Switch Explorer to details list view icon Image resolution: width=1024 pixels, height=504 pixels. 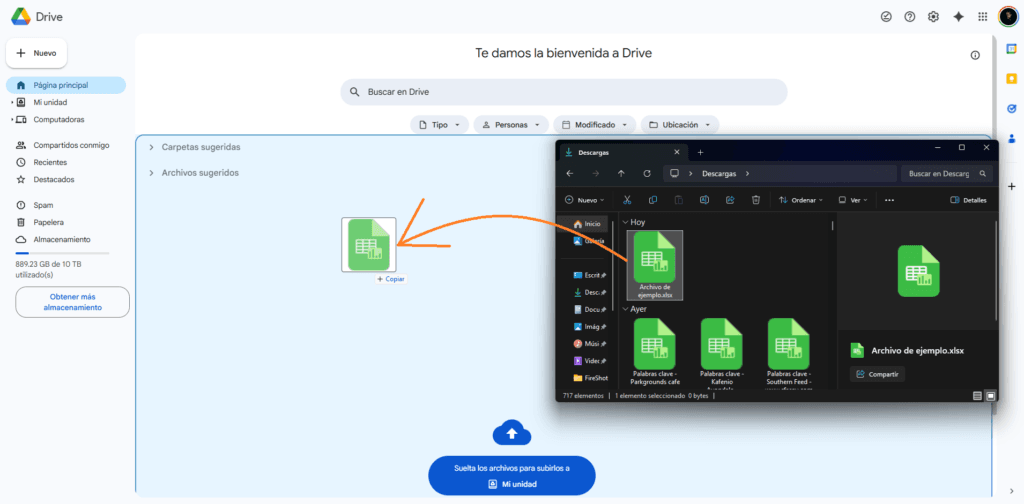coord(977,396)
